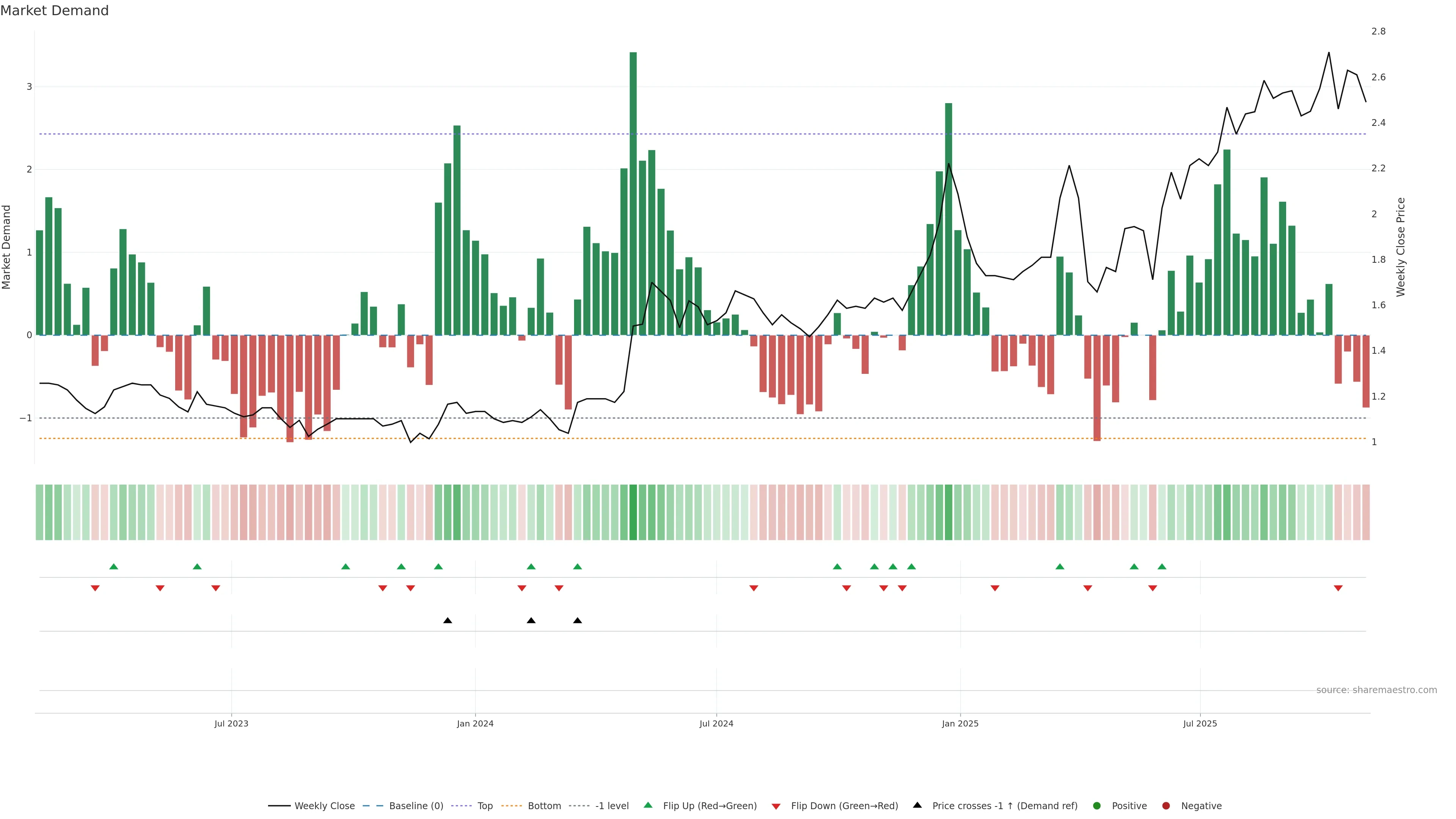Click the tallest green demand bar
This screenshot has width=1456, height=819.
click(x=633, y=192)
